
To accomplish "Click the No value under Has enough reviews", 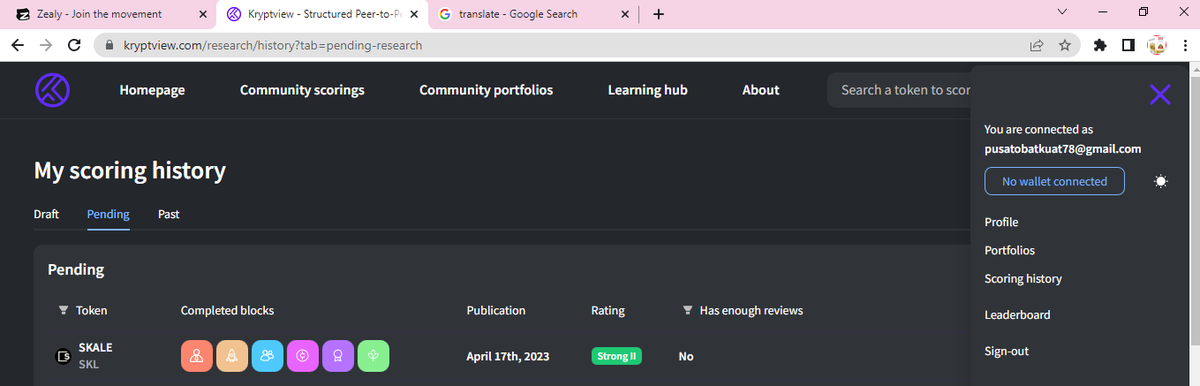I will coord(686,356).
